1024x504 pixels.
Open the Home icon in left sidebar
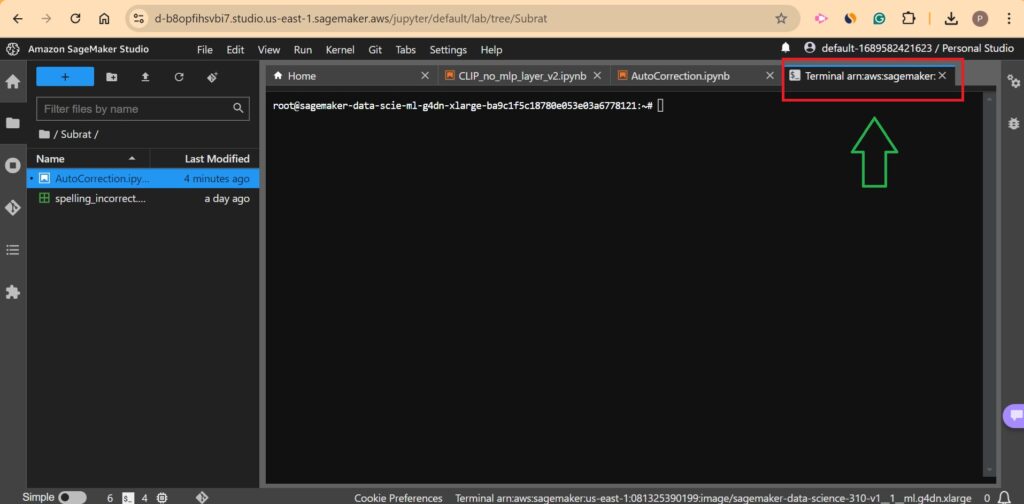(x=13, y=82)
